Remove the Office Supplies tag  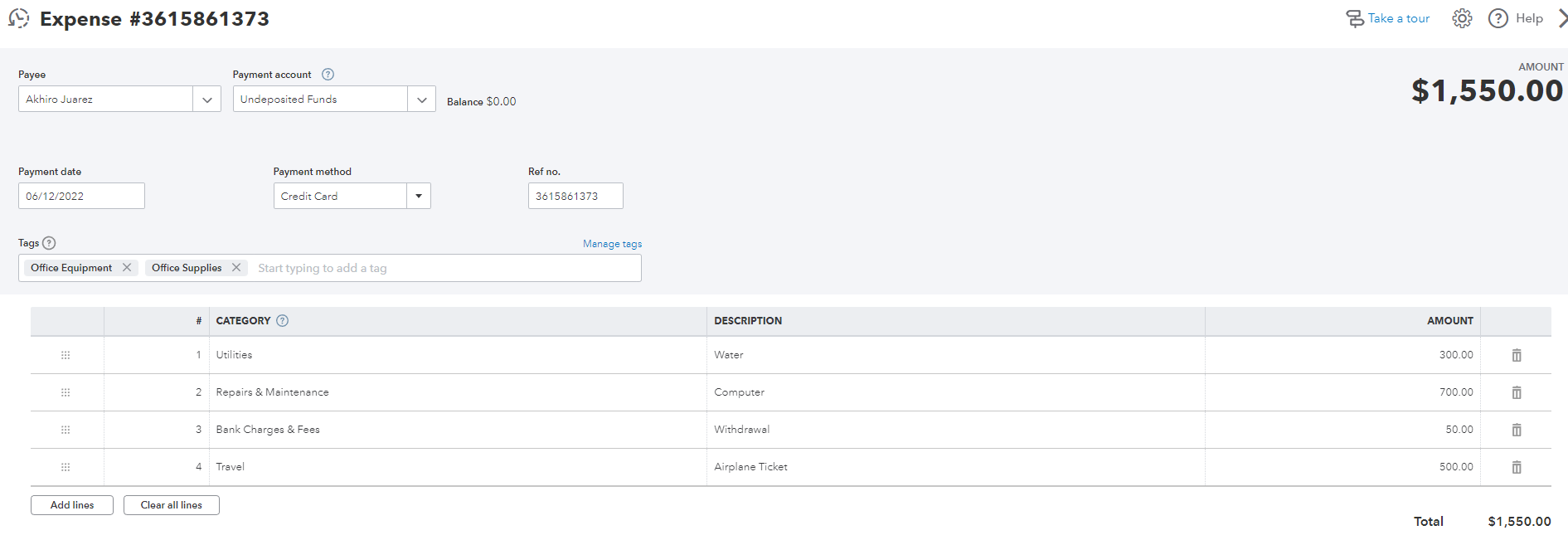pos(236,268)
